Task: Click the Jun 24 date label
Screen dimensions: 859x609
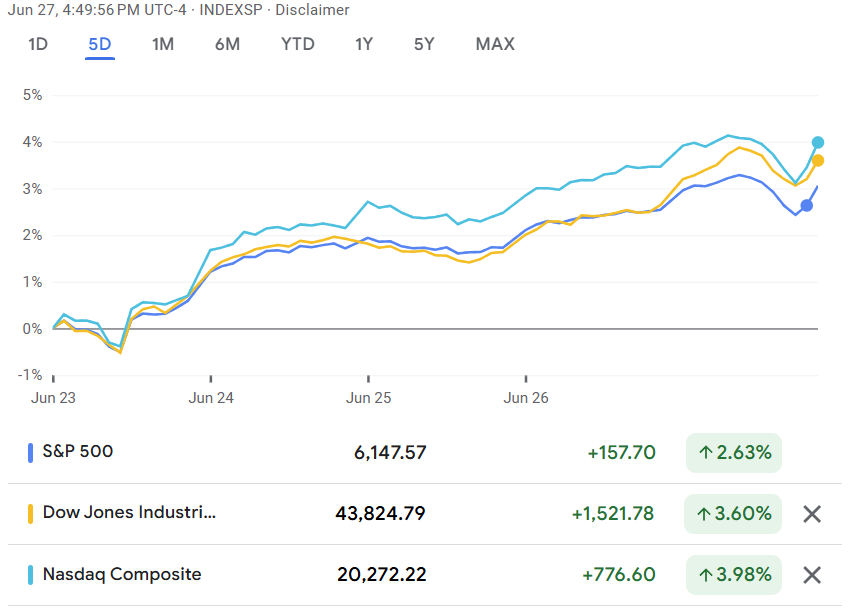Action: [x=211, y=398]
